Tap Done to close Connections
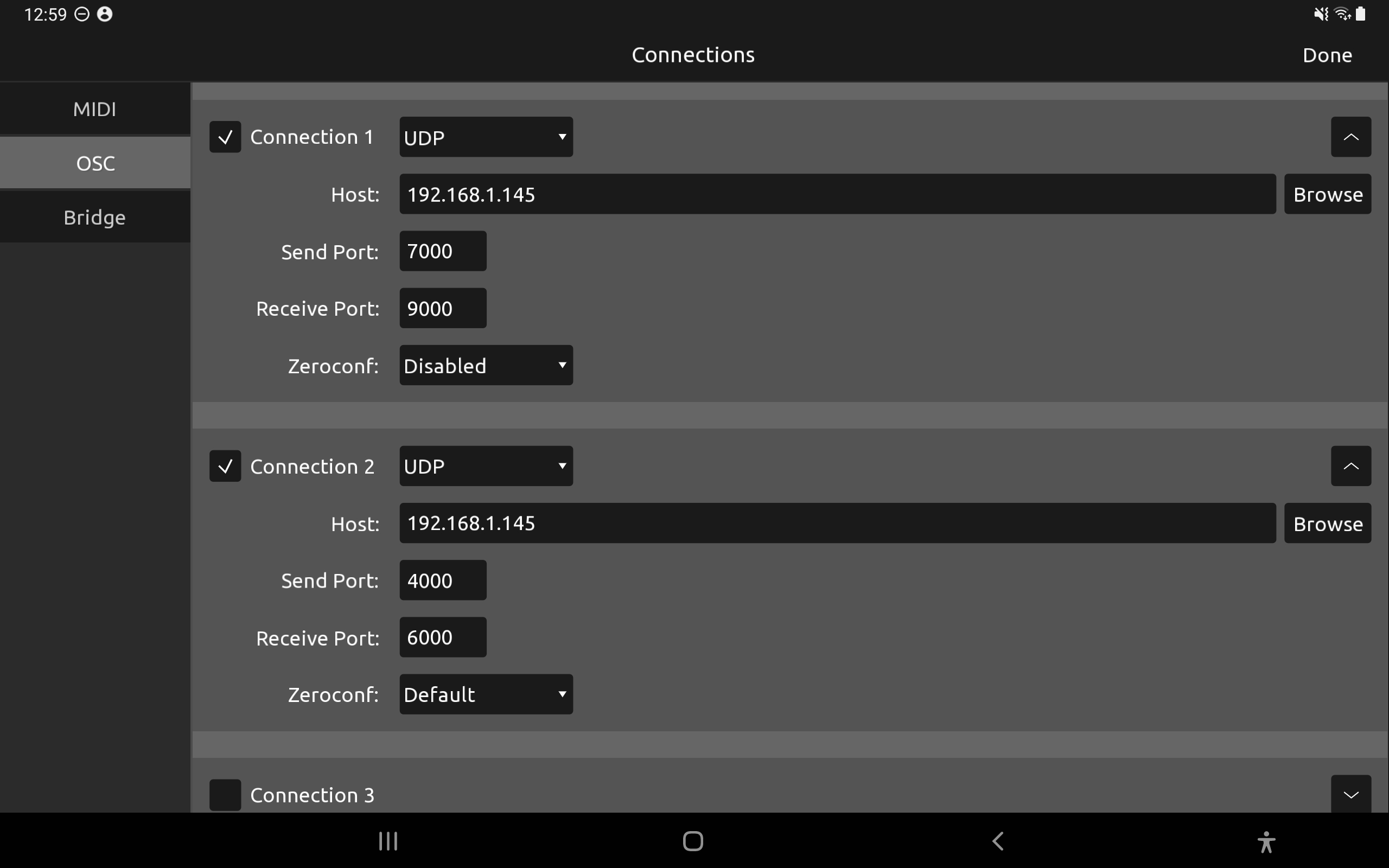The image size is (1389, 868). coord(1327,55)
